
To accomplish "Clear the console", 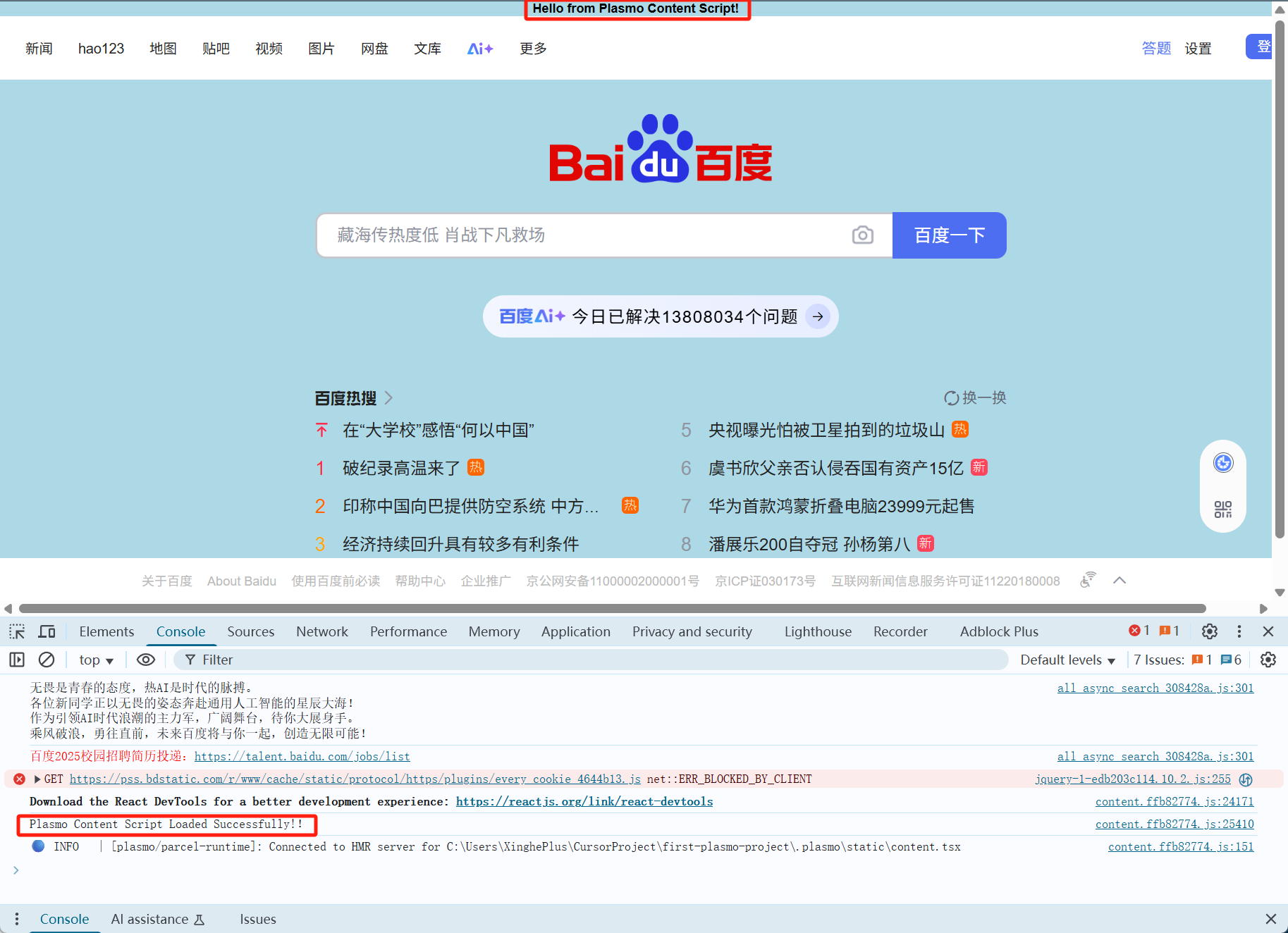I will click(x=47, y=660).
